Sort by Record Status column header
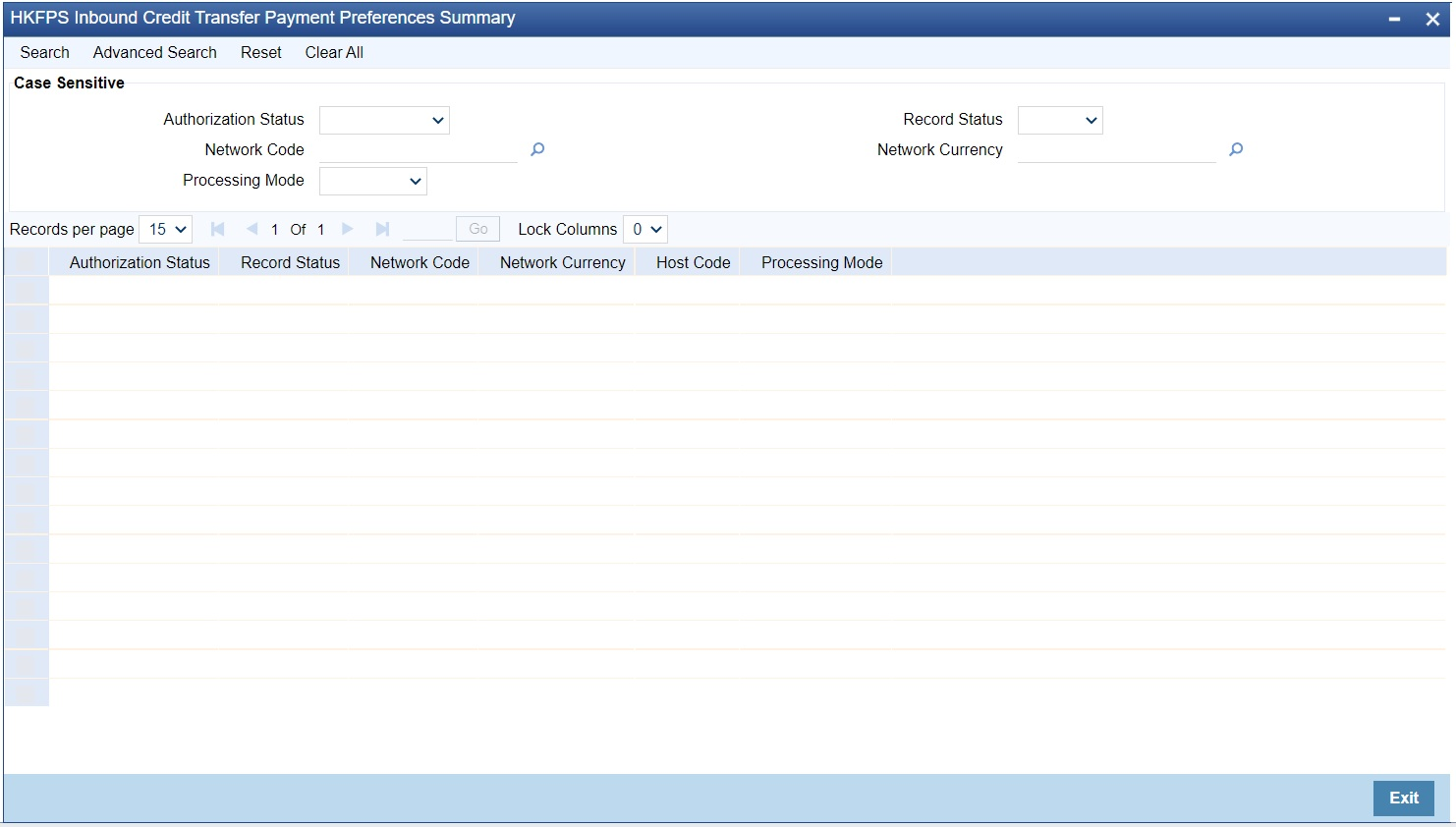 click(290, 262)
